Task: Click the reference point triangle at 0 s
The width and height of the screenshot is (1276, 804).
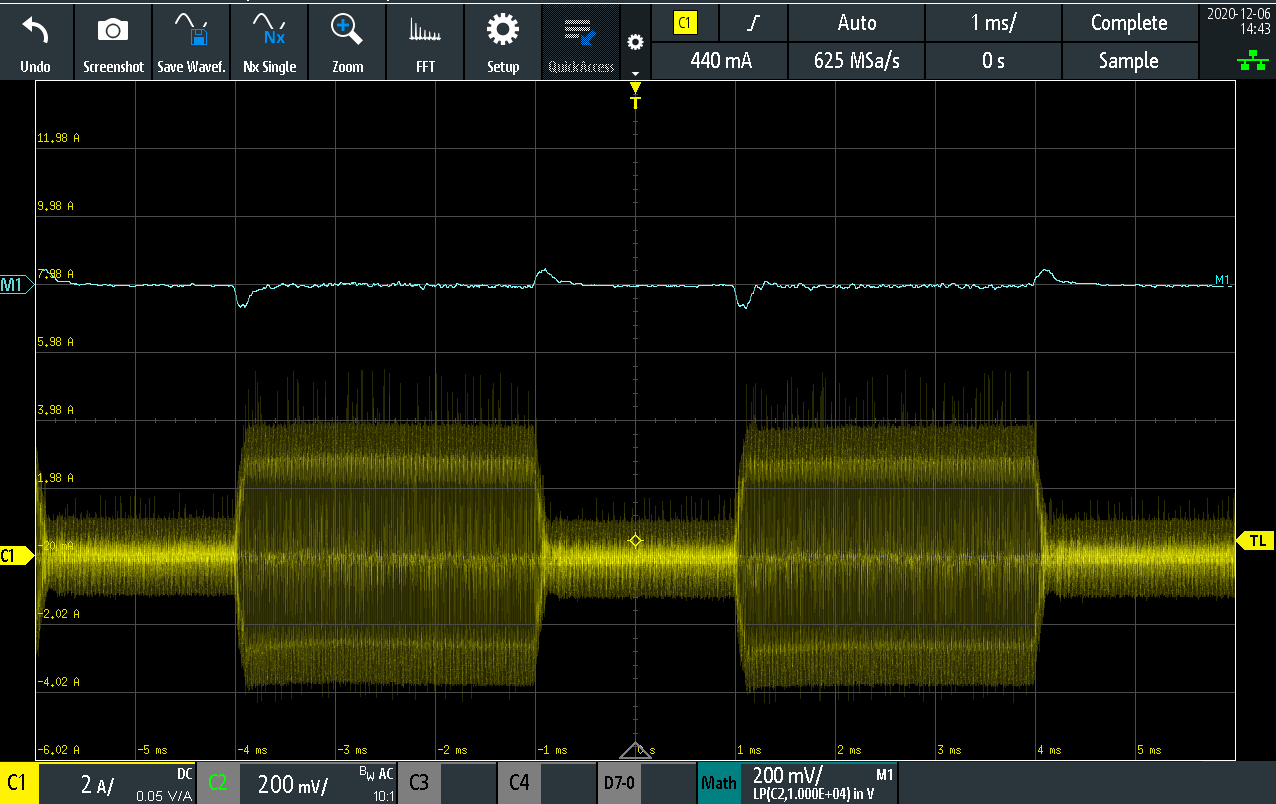Action: (635, 750)
